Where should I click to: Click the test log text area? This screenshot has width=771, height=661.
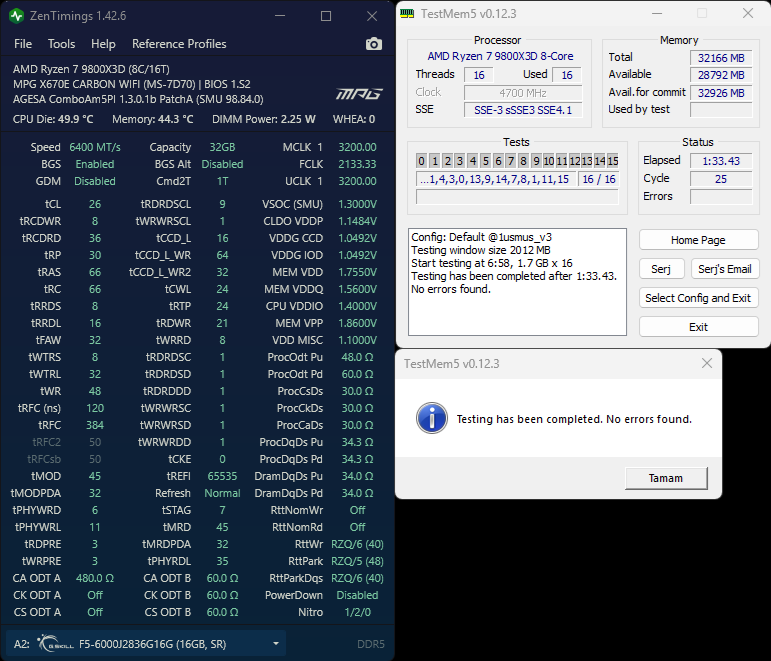click(x=517, y=282)
